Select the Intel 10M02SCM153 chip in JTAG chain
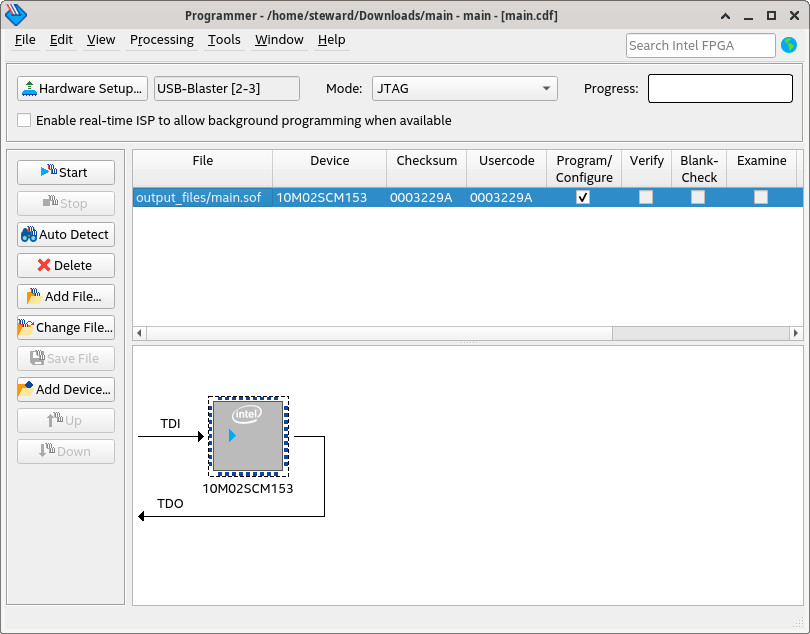 tap(248, 437)
